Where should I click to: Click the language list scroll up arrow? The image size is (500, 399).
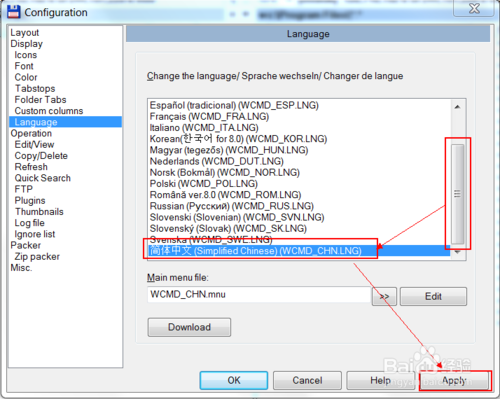[457, 107]
